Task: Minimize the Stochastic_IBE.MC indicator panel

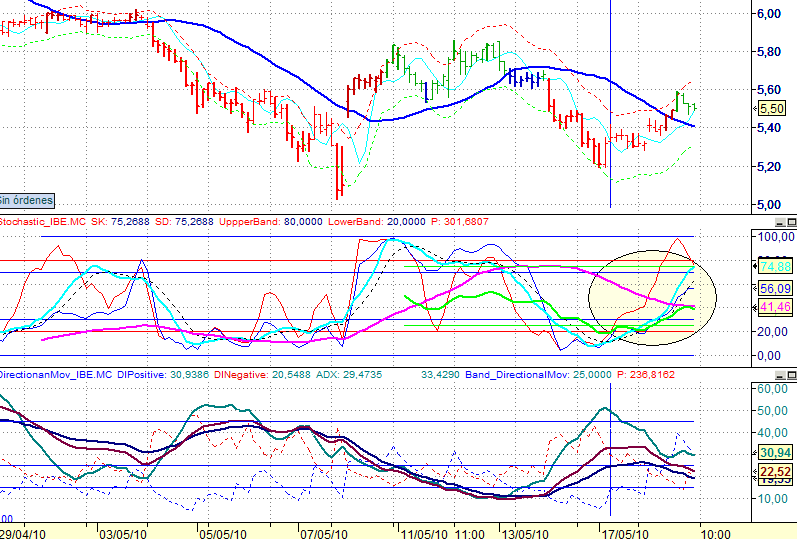Action: pyautogui.click(x=780, y=222)
